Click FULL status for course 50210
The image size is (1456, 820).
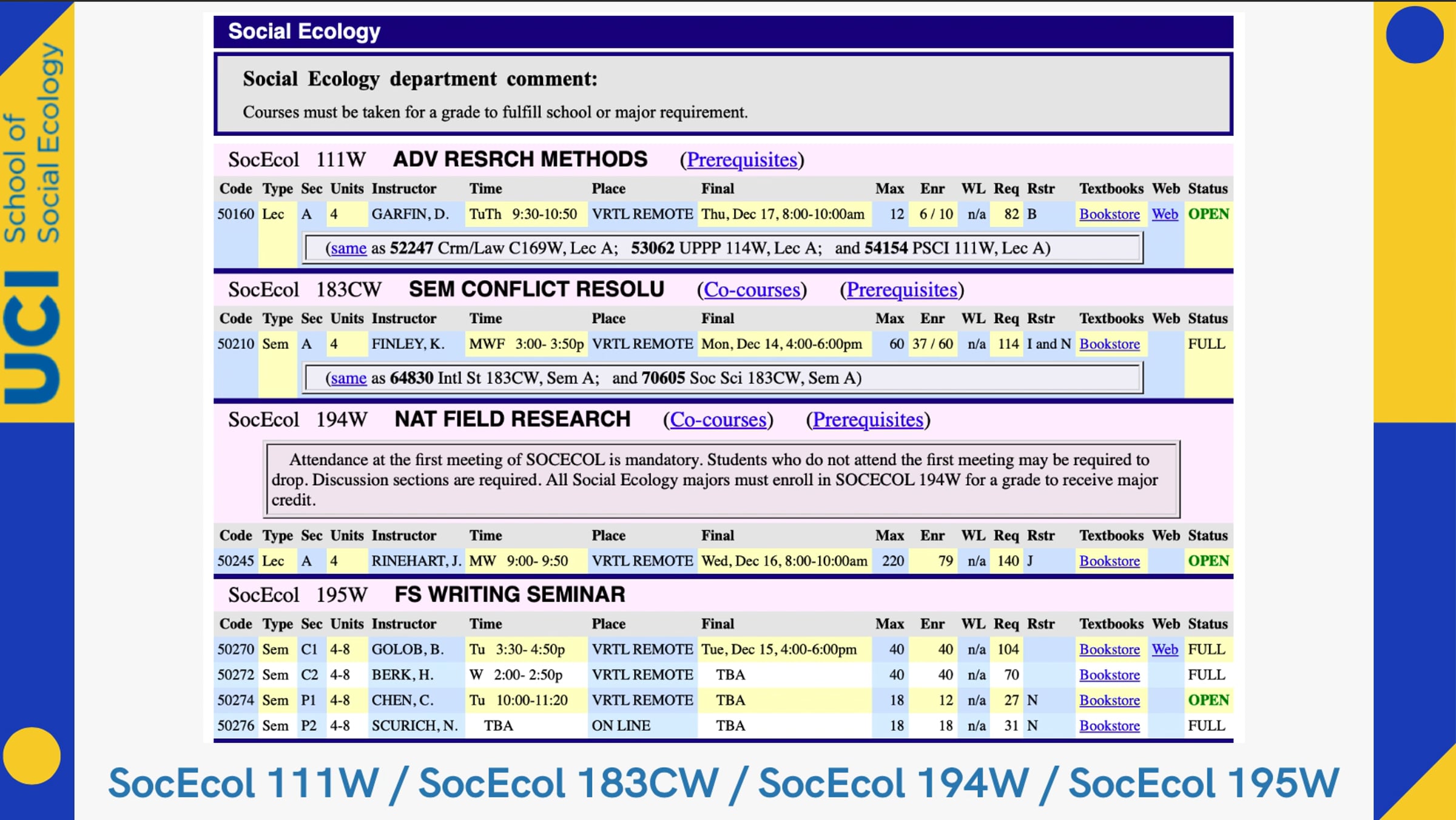[x=1206, y=344]
